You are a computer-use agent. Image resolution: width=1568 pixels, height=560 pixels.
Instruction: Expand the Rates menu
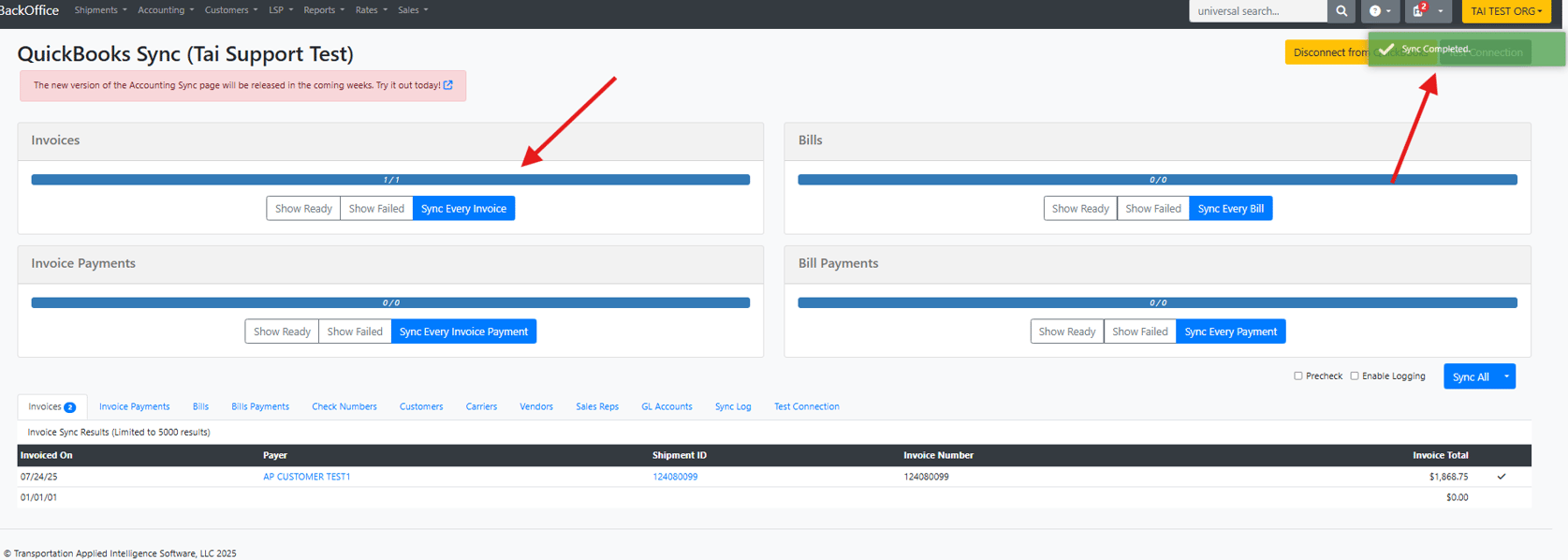click(x=372, y=10)
